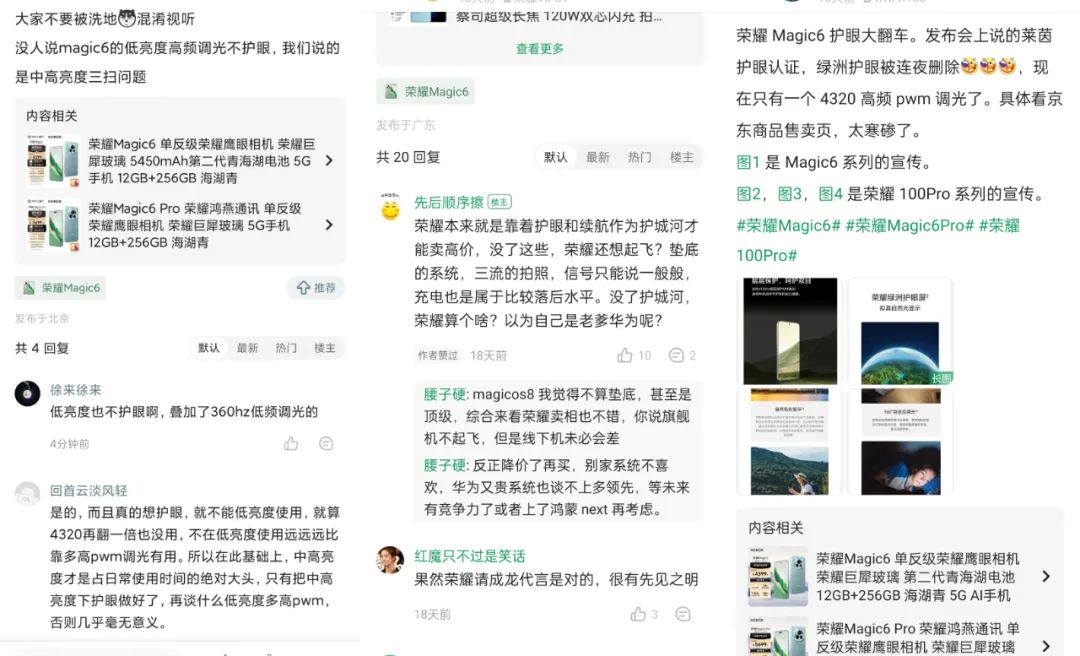Open the #荣耀Magic6# hashtag

click(788, 225)
